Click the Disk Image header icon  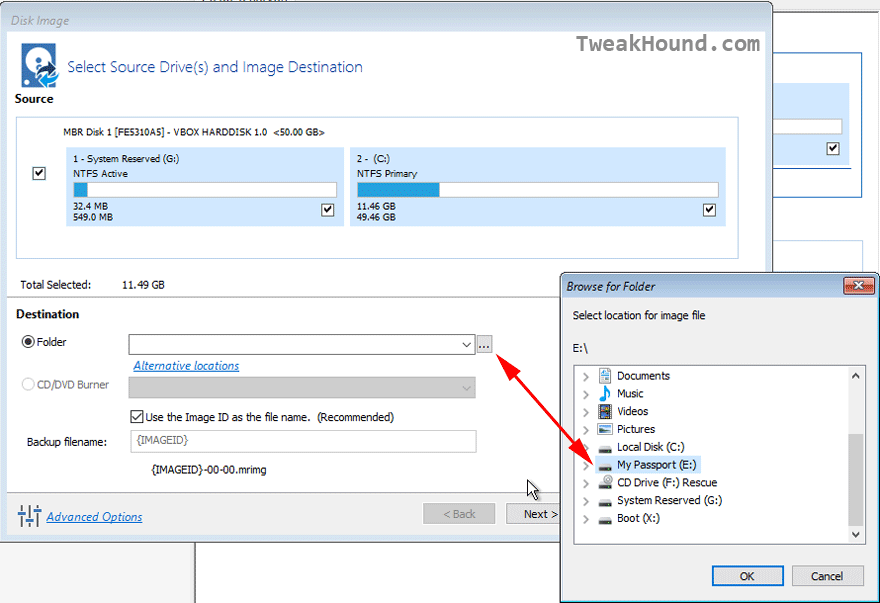pyautogui.click(x=39, y=65)
